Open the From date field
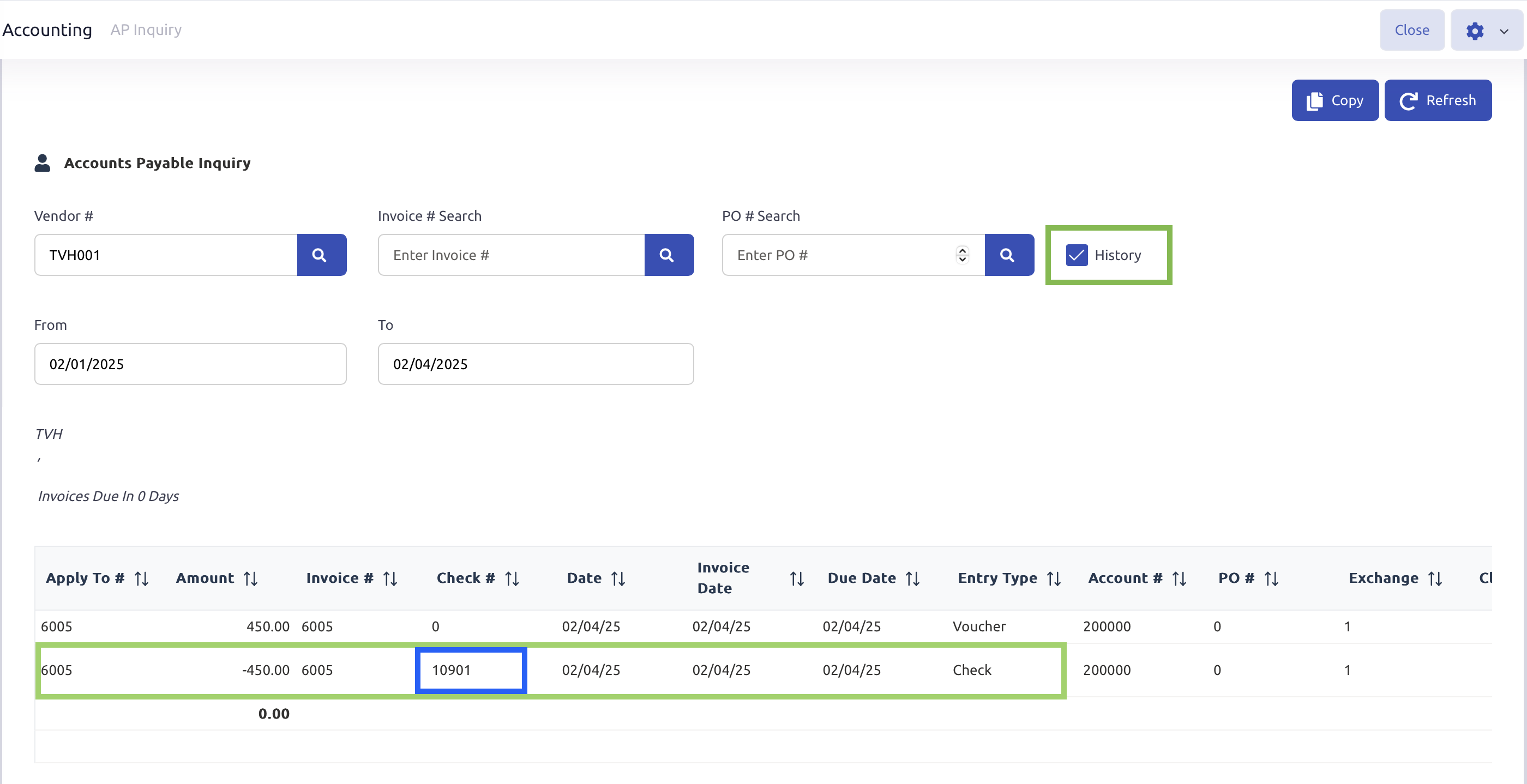This screenshot has height=784, width=1527. pyautogui.click(x=190, y=364)
